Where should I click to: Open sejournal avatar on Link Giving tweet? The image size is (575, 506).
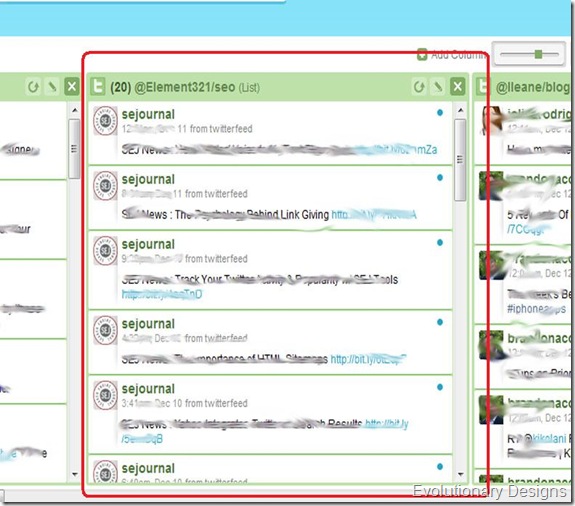(105, 186)
